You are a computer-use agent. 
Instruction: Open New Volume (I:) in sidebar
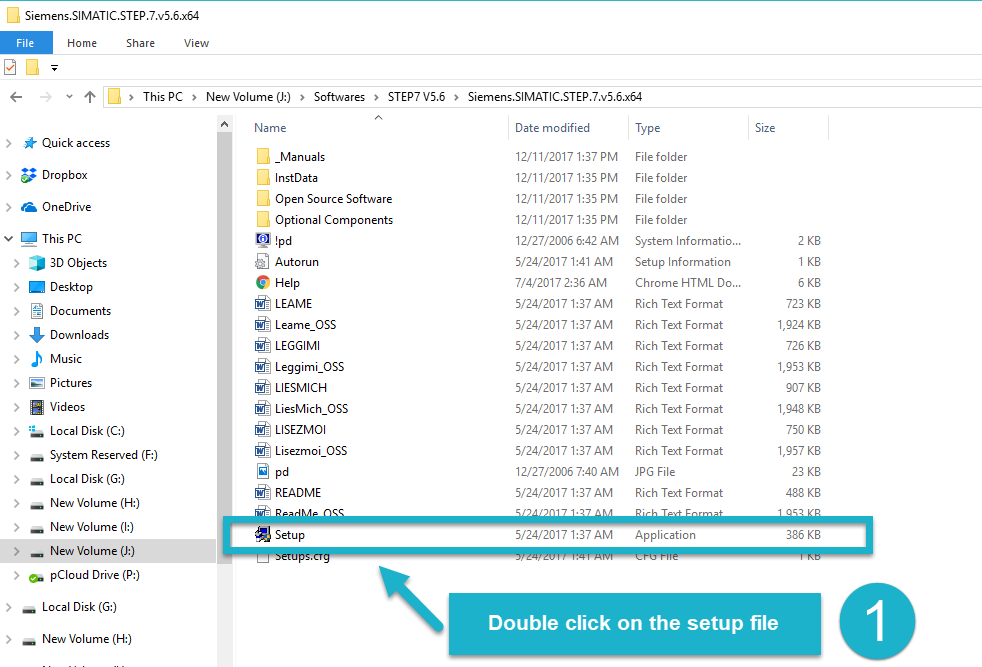pyautogui.click(x=91, y=527)
